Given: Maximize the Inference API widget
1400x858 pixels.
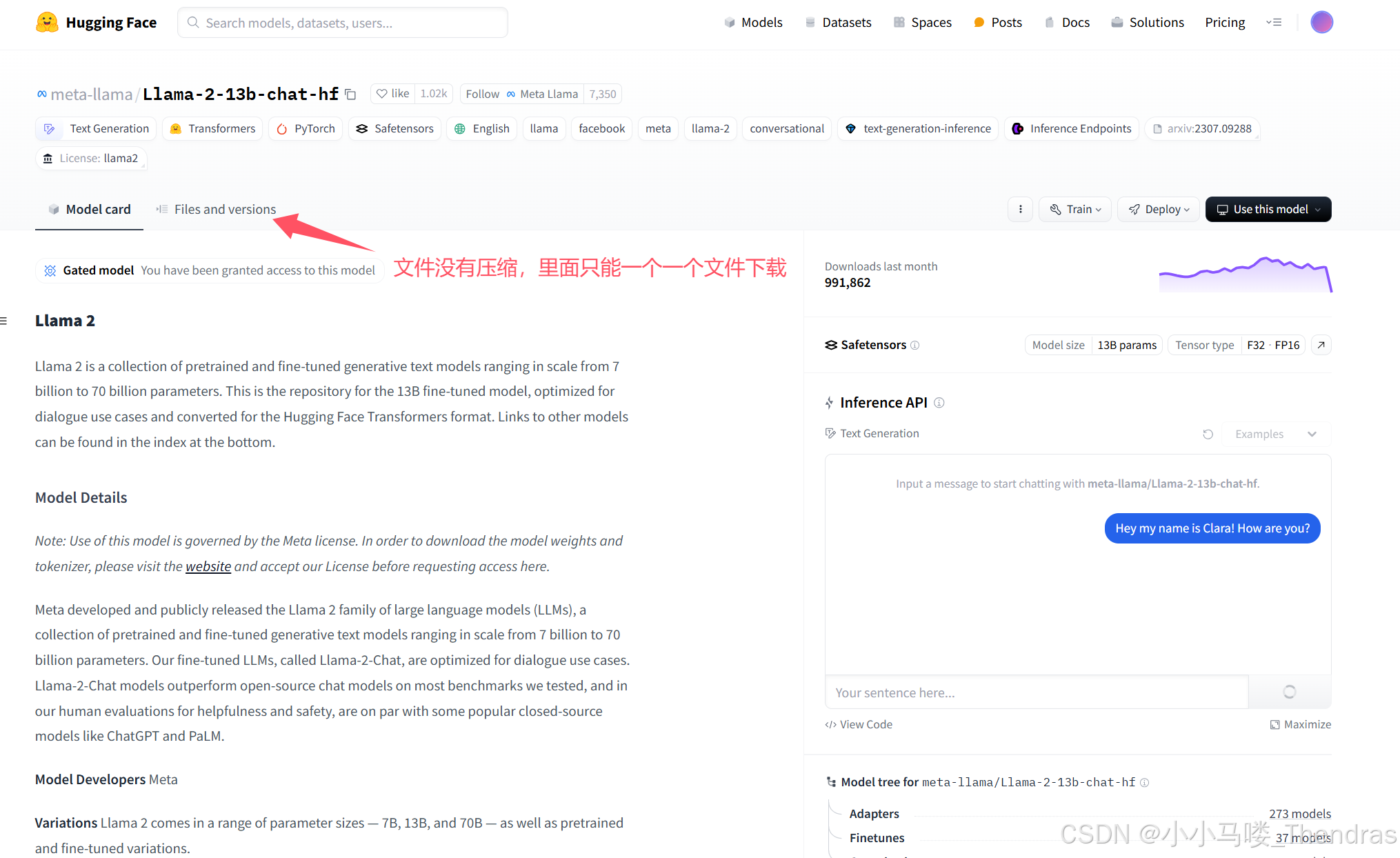Looking at the screenshot, I should coord(1301,724).
